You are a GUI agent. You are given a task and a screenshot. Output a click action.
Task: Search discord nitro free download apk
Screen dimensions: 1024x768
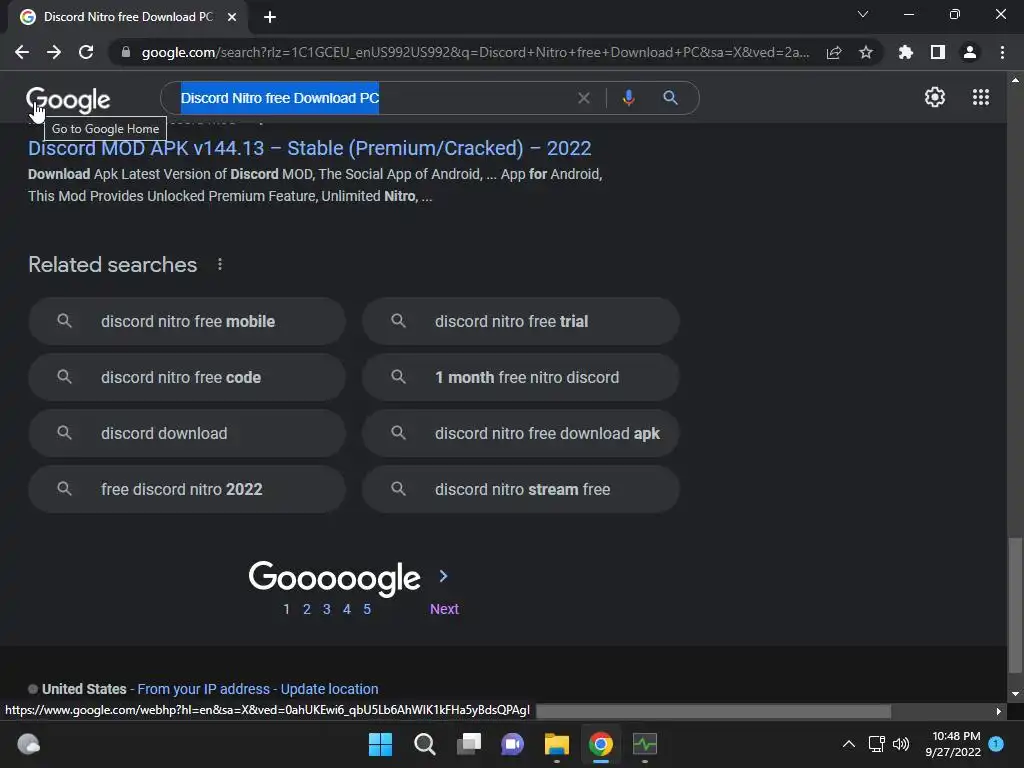520,434
